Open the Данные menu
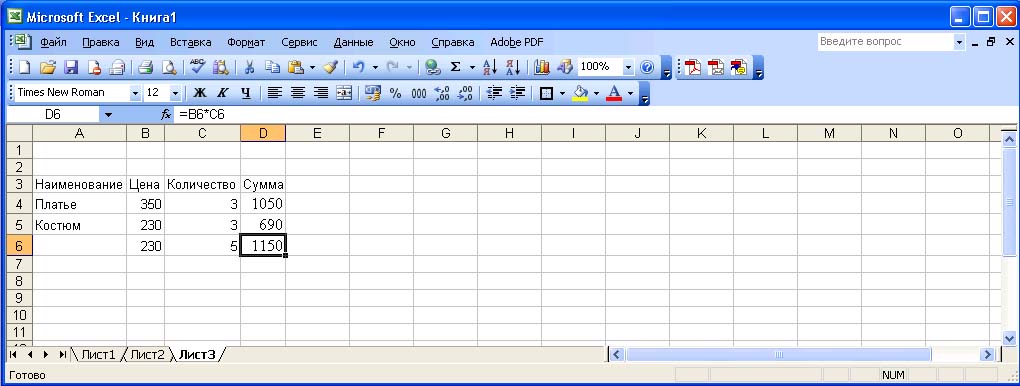Viewport: 1020px width, 386px height. pyautogui.click(x=353, y=42)
